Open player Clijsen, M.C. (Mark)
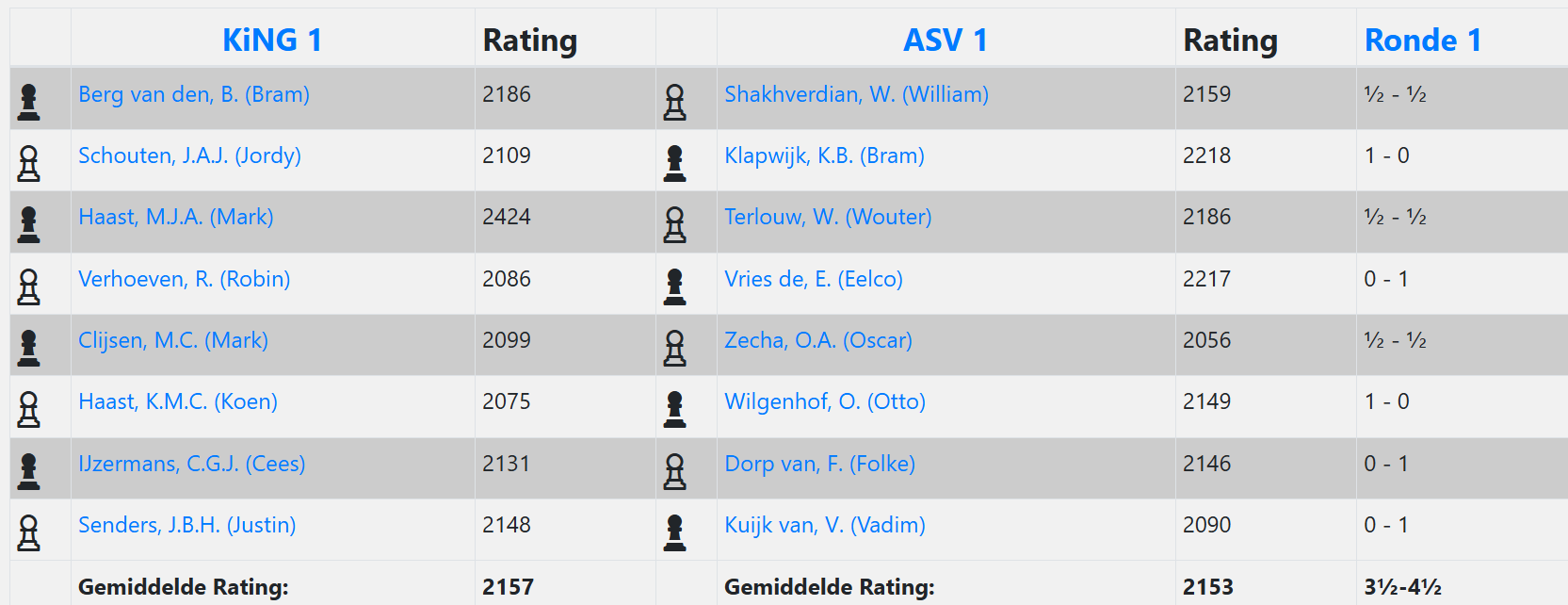 [x=173, y=340]
